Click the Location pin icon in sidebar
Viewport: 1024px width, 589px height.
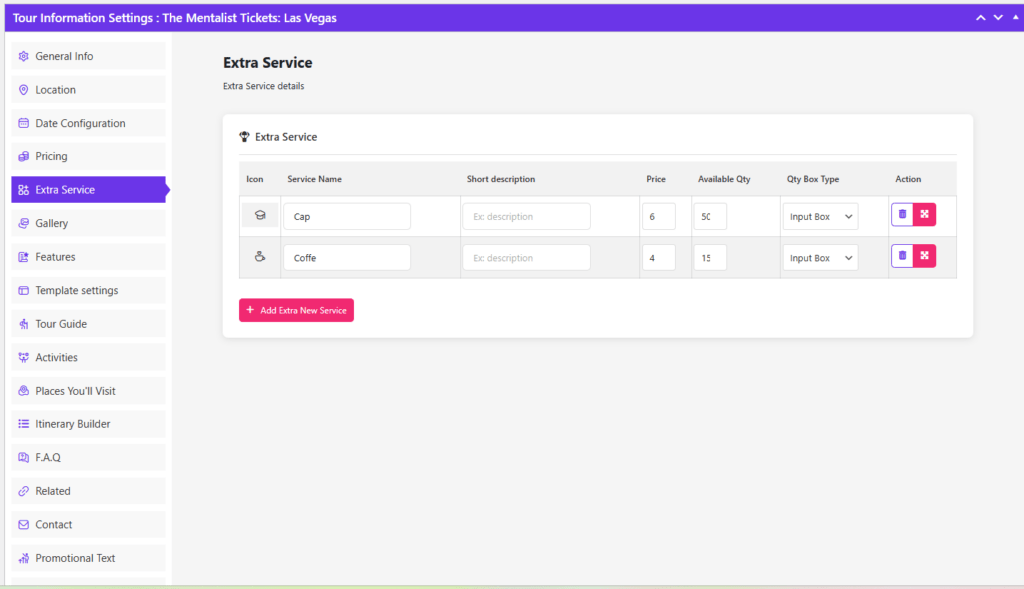[23, 89]
